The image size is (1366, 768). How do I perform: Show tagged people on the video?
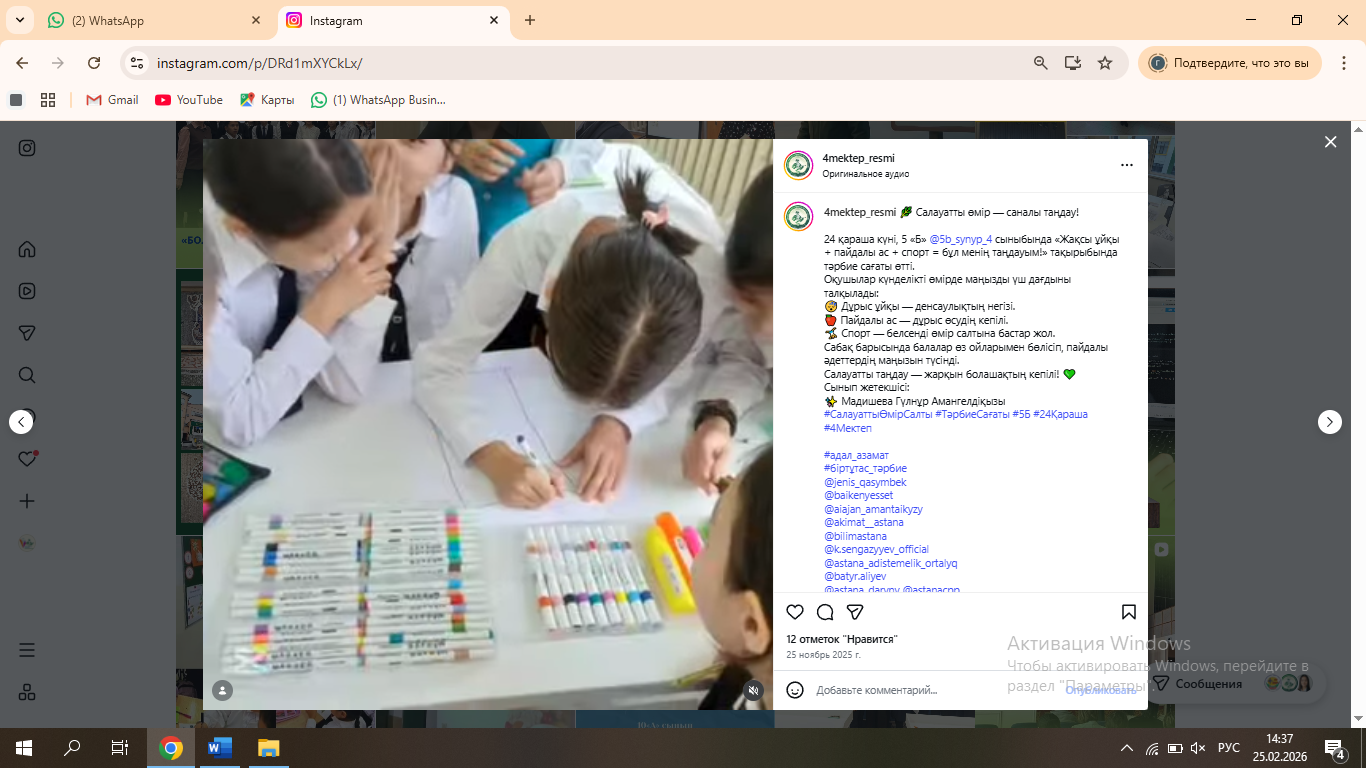222,690
